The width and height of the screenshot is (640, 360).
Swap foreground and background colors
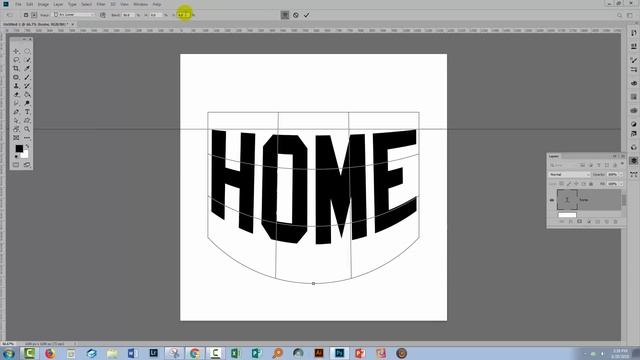[x=27, y=146]
